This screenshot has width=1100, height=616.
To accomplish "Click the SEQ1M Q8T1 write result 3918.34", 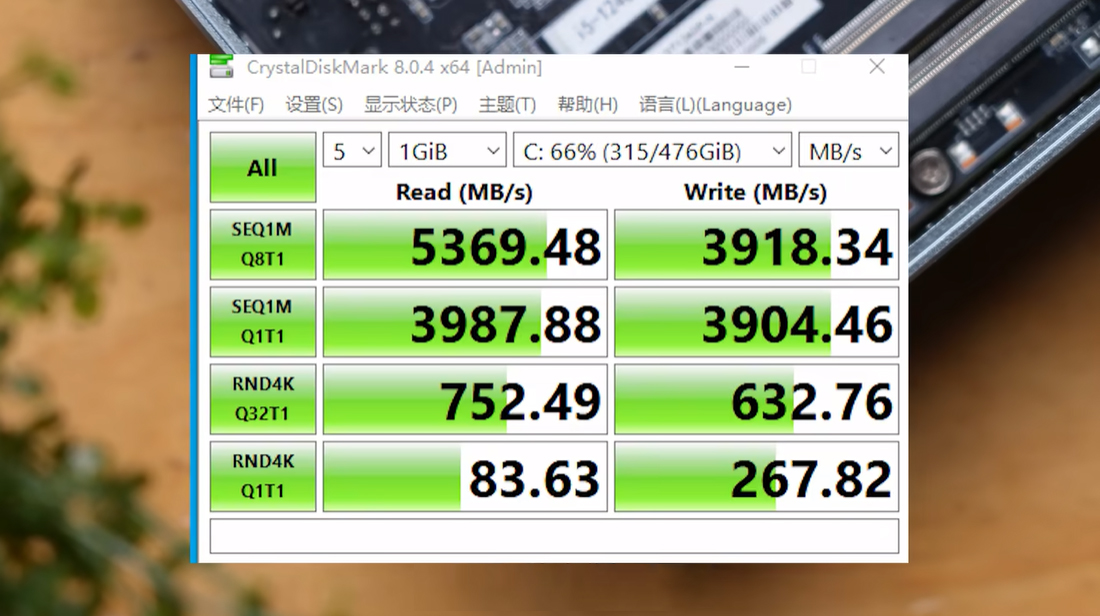I will coord(756,244).
